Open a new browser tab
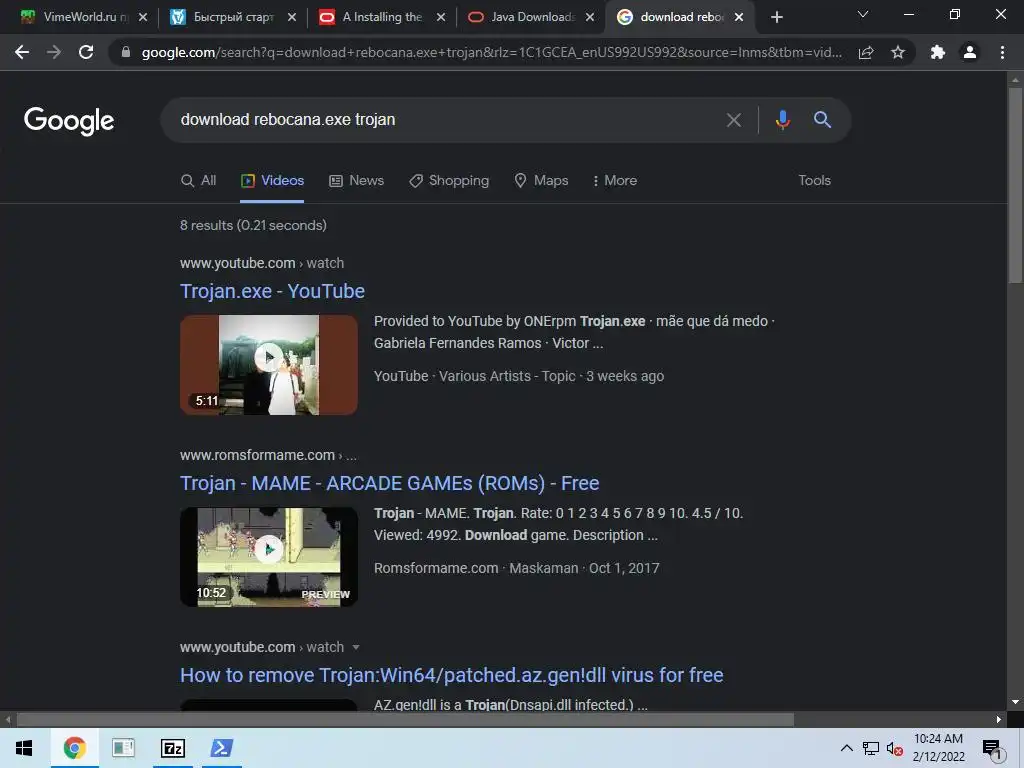 pyautogui.click(x=776, y=17)
